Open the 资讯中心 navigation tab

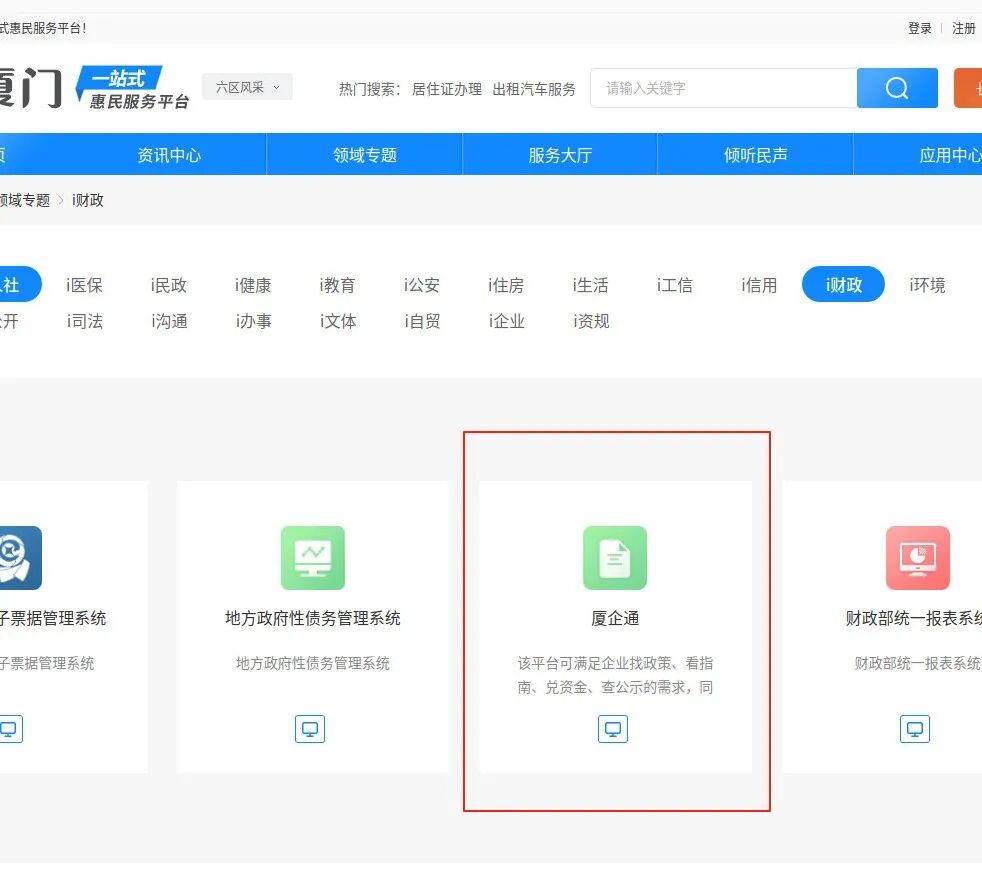(169, 155)
